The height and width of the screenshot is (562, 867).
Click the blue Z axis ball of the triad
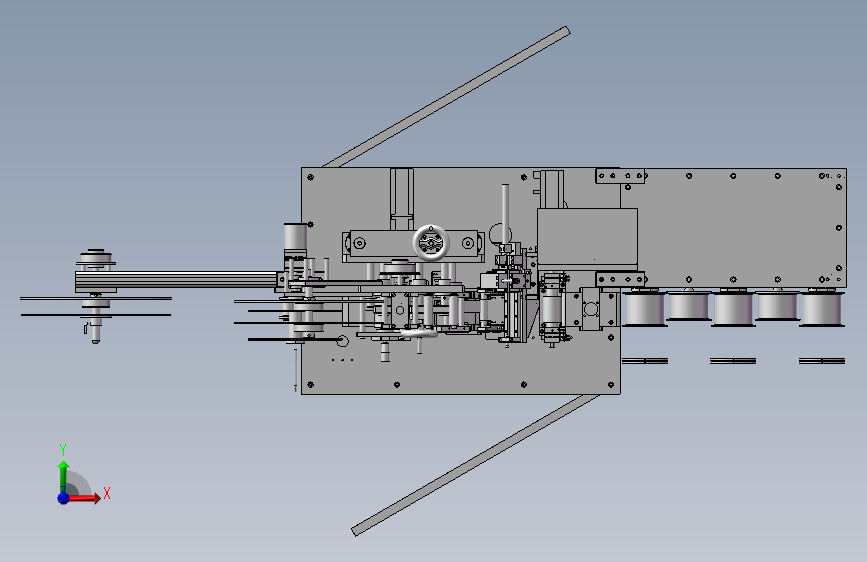pos(64,498)
